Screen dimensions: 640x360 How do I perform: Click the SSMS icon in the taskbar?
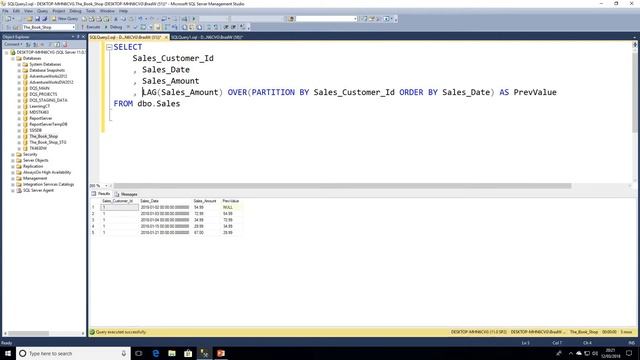pyautogui.click(x=204, y=353)
